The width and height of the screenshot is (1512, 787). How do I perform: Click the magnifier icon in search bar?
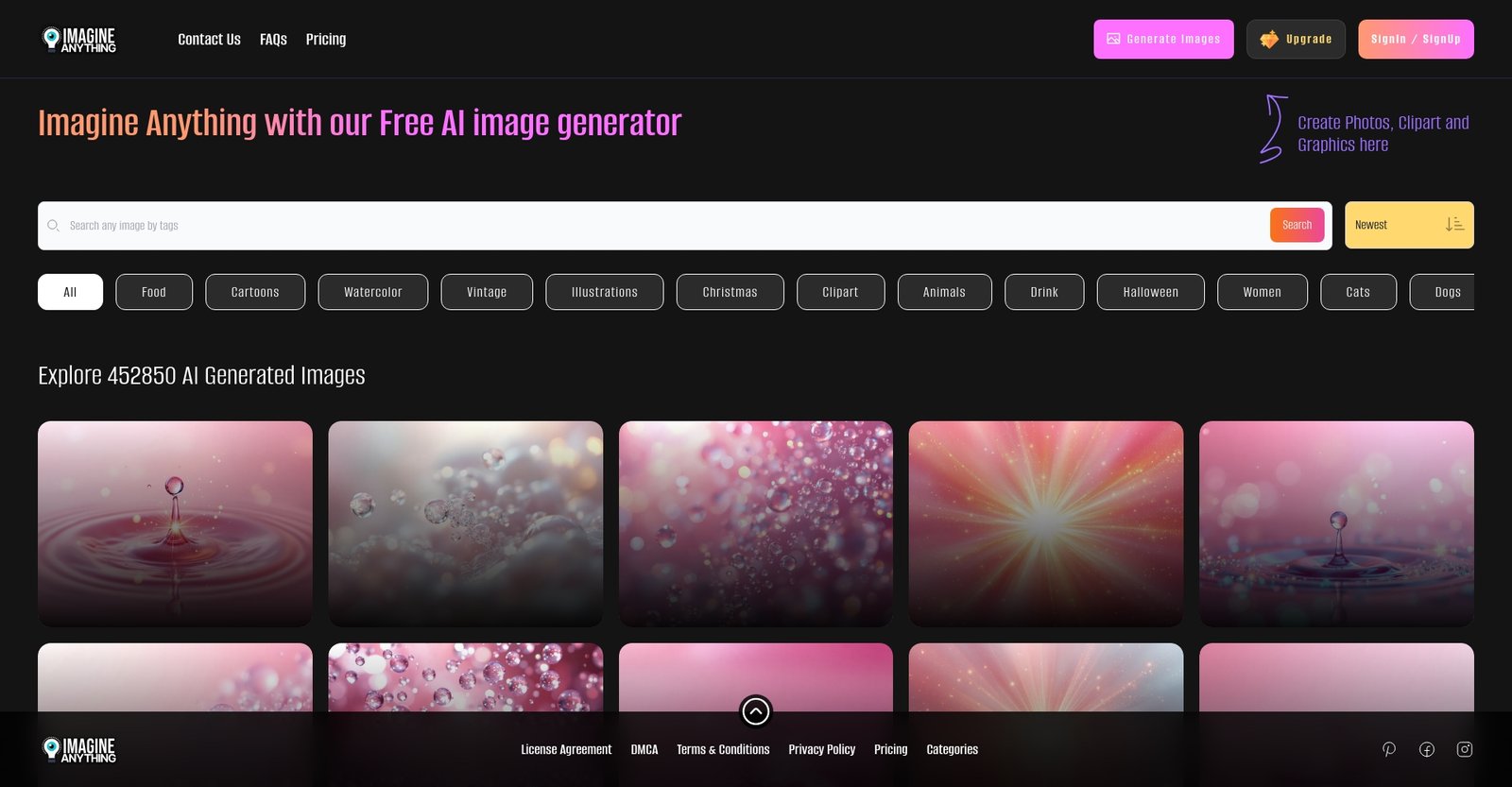click(54, 226)
